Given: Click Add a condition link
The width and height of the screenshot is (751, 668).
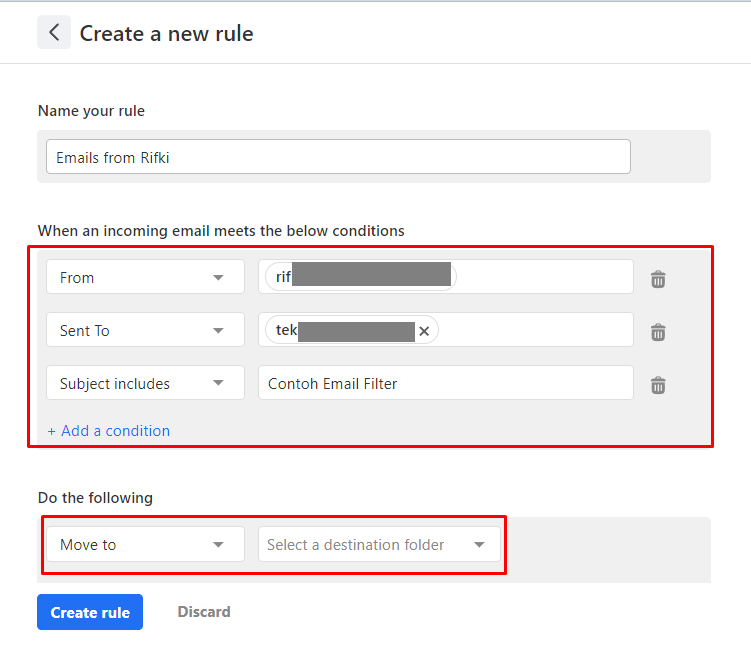Looking at the screenshot, I should 109,431.
